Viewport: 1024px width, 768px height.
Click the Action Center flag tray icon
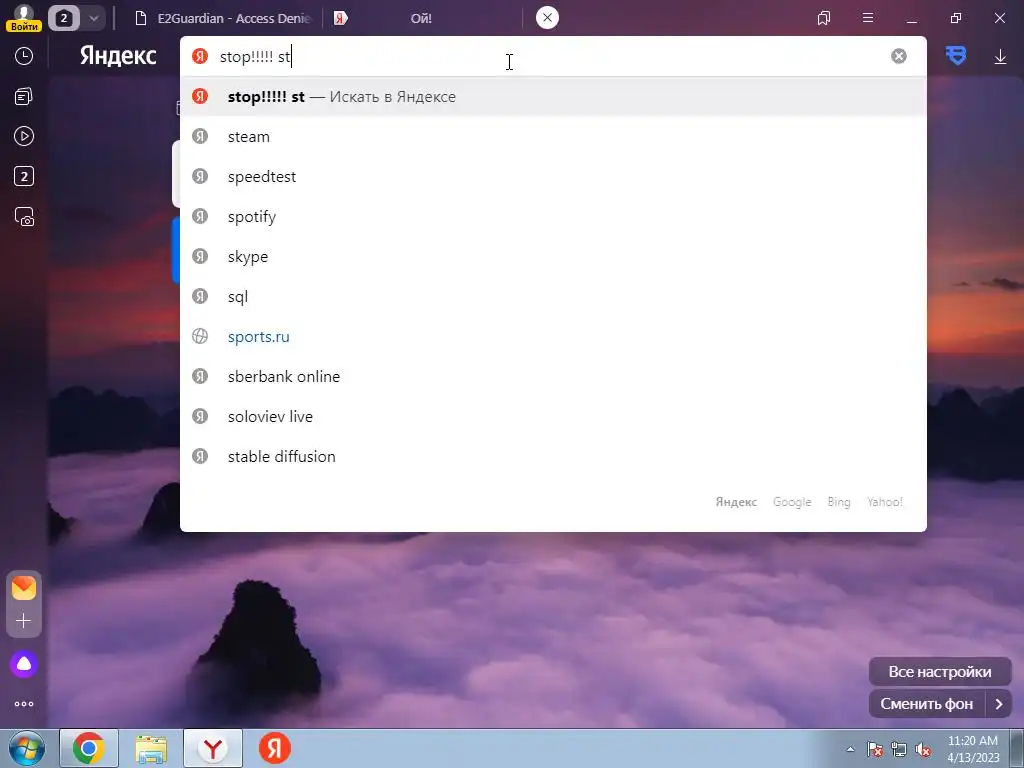pos(874,749)
